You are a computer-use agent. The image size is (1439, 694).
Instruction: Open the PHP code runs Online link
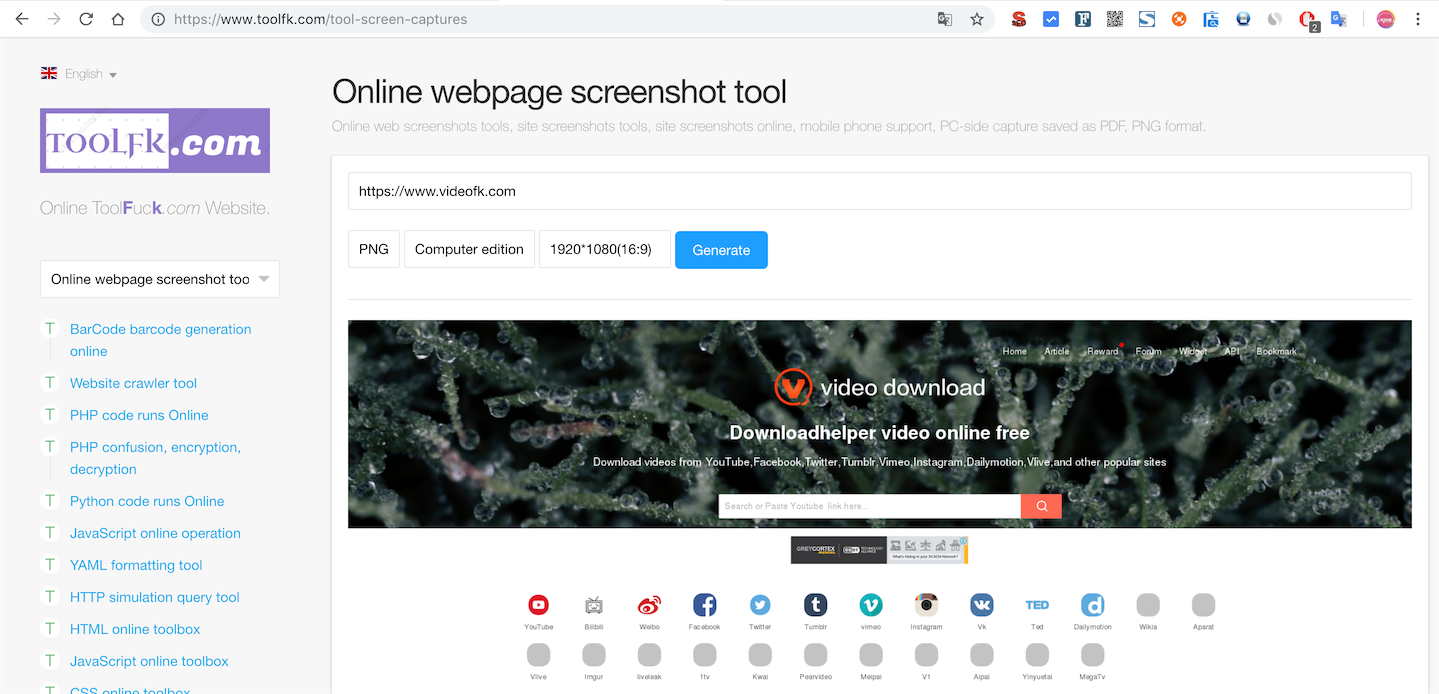(139, 415)
